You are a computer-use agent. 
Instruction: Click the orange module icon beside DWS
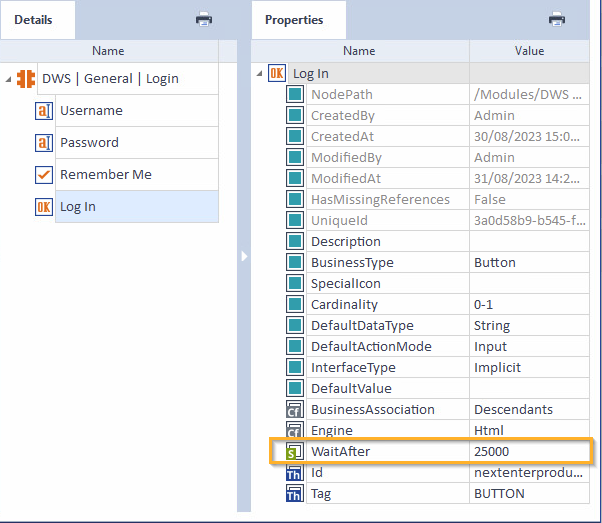pos(27,78)
